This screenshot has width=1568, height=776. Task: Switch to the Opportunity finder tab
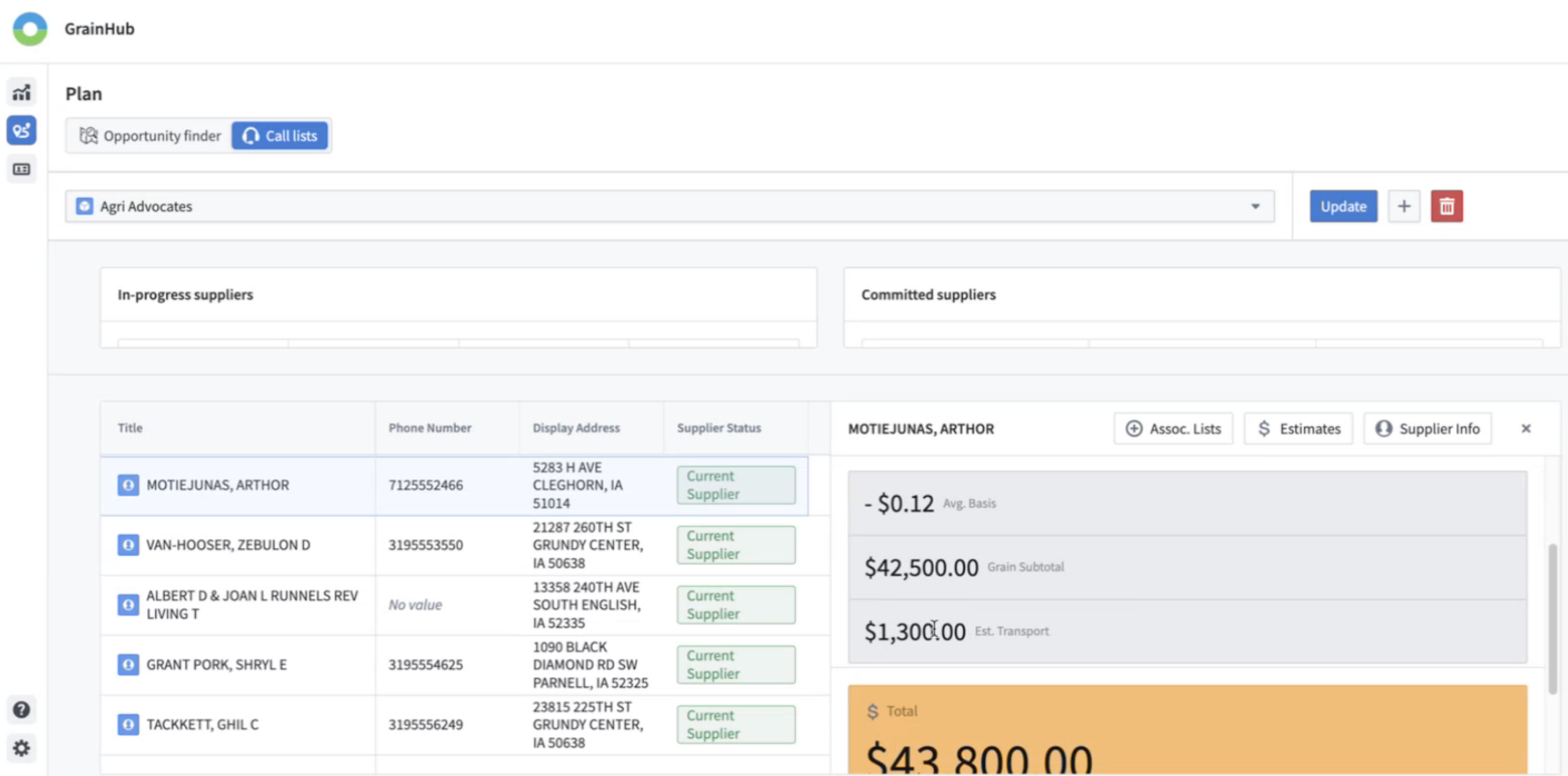pyautogui.click(x=150, y=136)
